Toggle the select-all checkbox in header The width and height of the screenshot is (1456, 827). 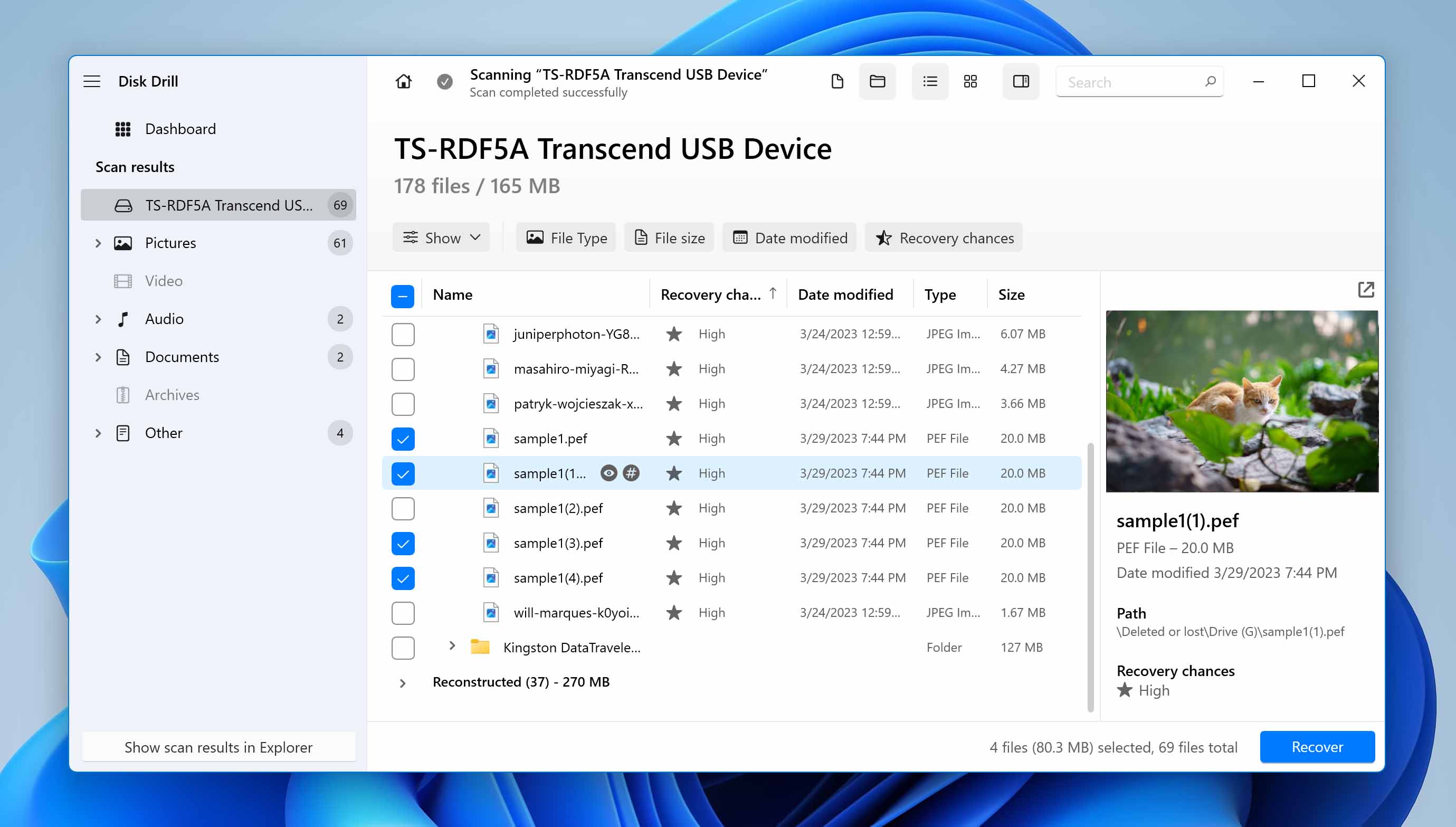coord(403,296)
